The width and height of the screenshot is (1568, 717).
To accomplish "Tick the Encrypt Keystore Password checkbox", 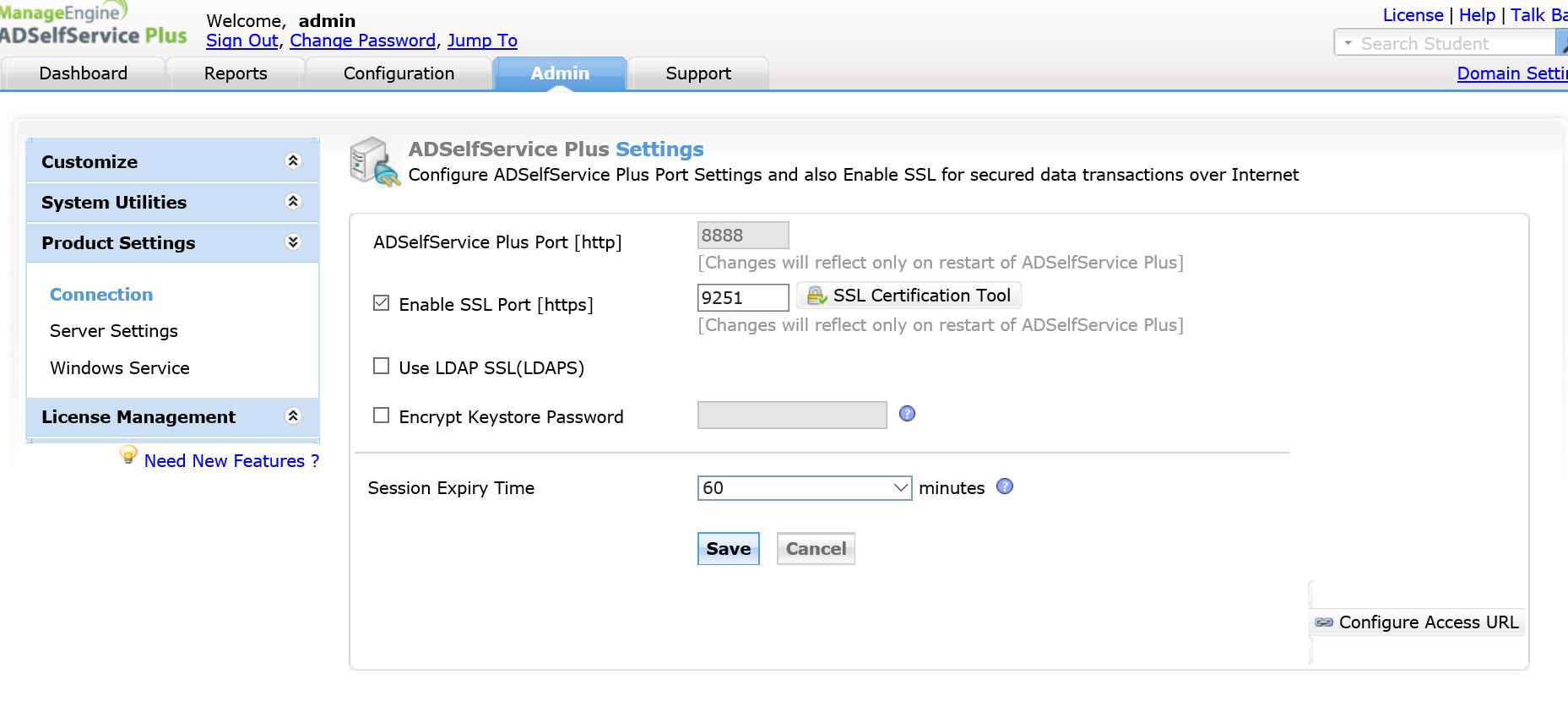I will coord(382,416).
